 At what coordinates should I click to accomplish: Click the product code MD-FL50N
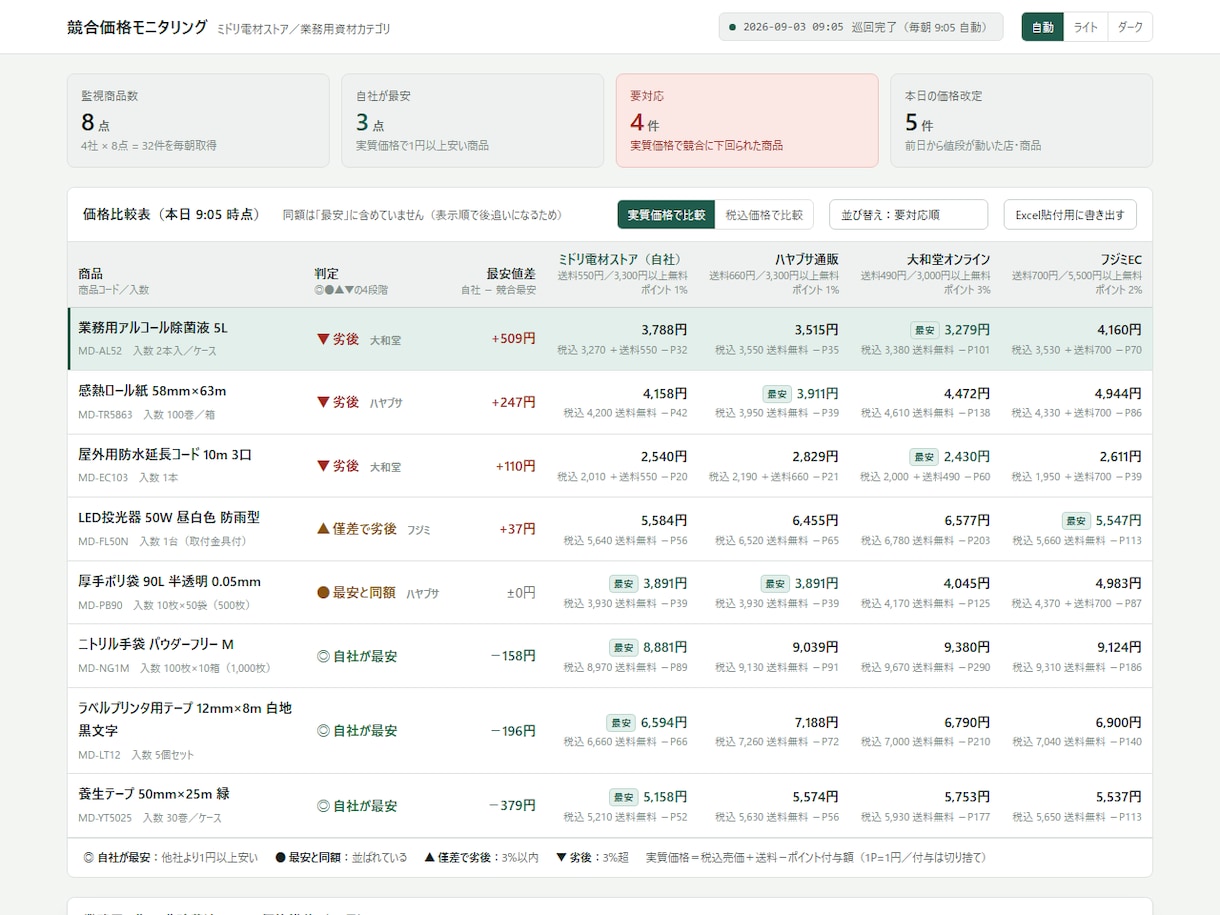pyautogui.click(x=103, y=541)
